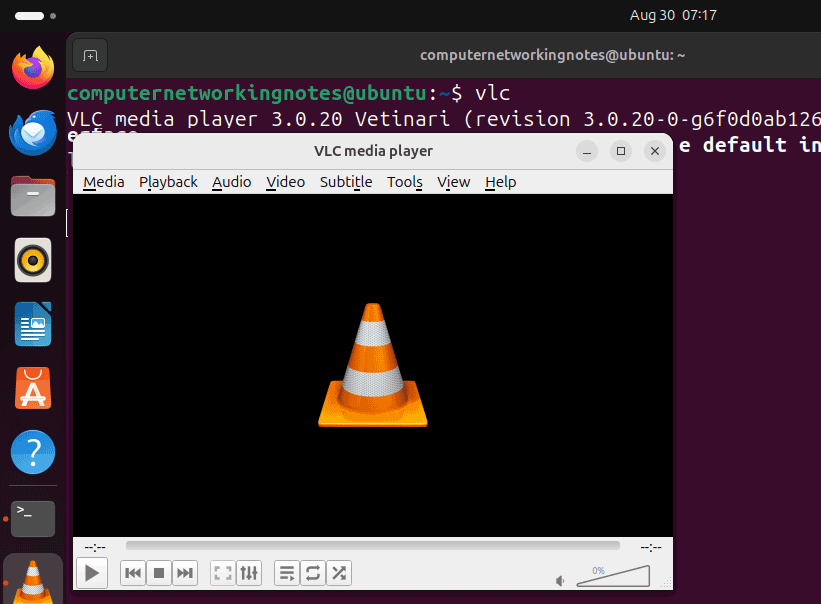The image size is (821, 604).
Task: Click the playback seek bar
Action: pos(373,546)
